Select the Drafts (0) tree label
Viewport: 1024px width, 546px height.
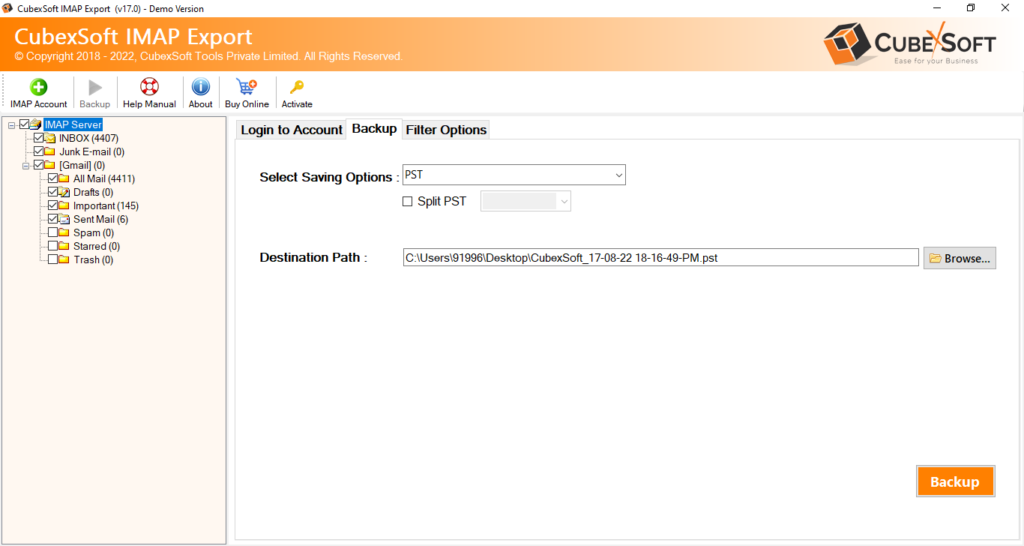(93, 193)
